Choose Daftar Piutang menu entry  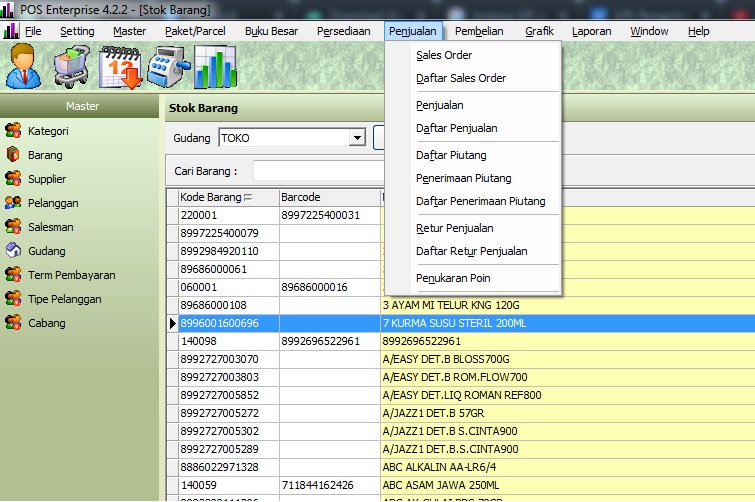[x=449, y=155]
